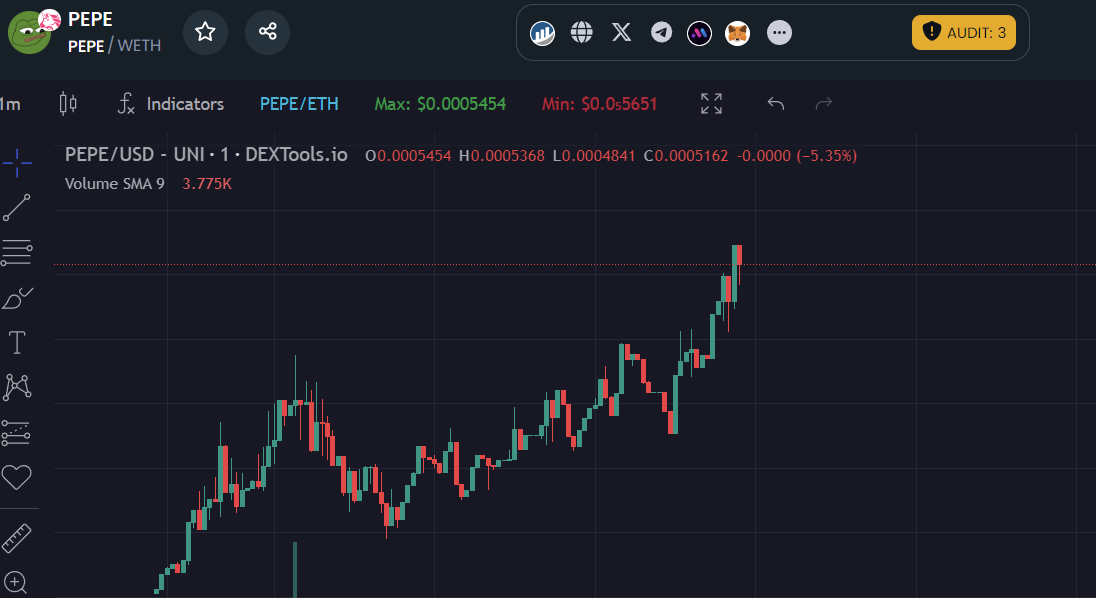
Task: Click the -5.35% change value
Action: (x=827, y=156)
